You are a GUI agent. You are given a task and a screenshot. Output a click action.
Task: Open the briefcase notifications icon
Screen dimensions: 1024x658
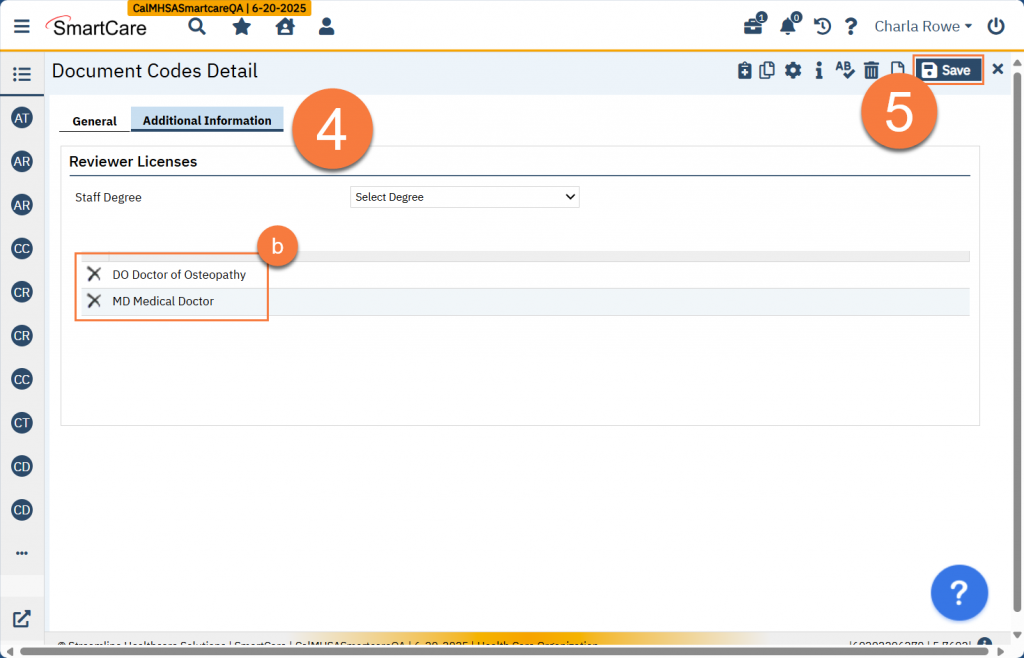[x=753, y=27]
